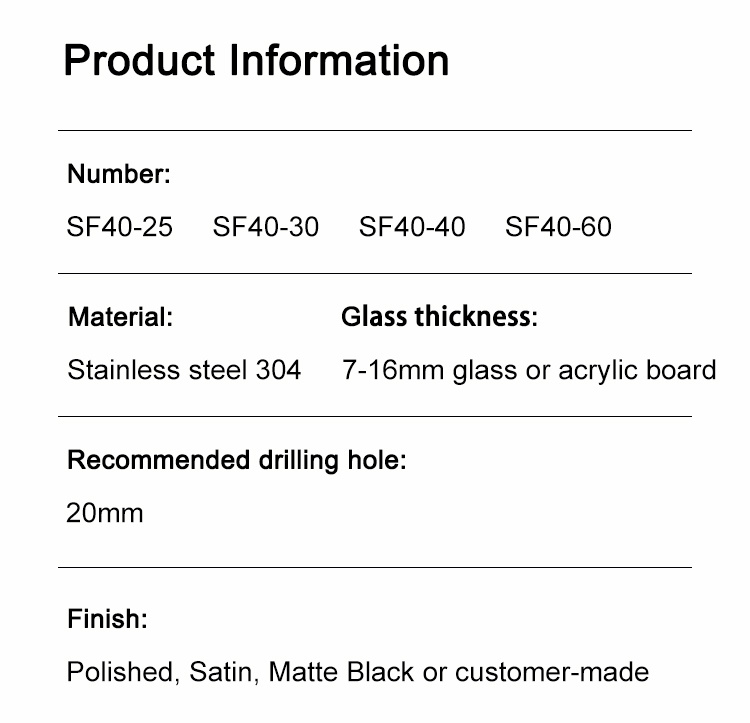Click the 7-16mm glass or acrylic board text
This screenshot has width=750, height=723.
[529, 370]
